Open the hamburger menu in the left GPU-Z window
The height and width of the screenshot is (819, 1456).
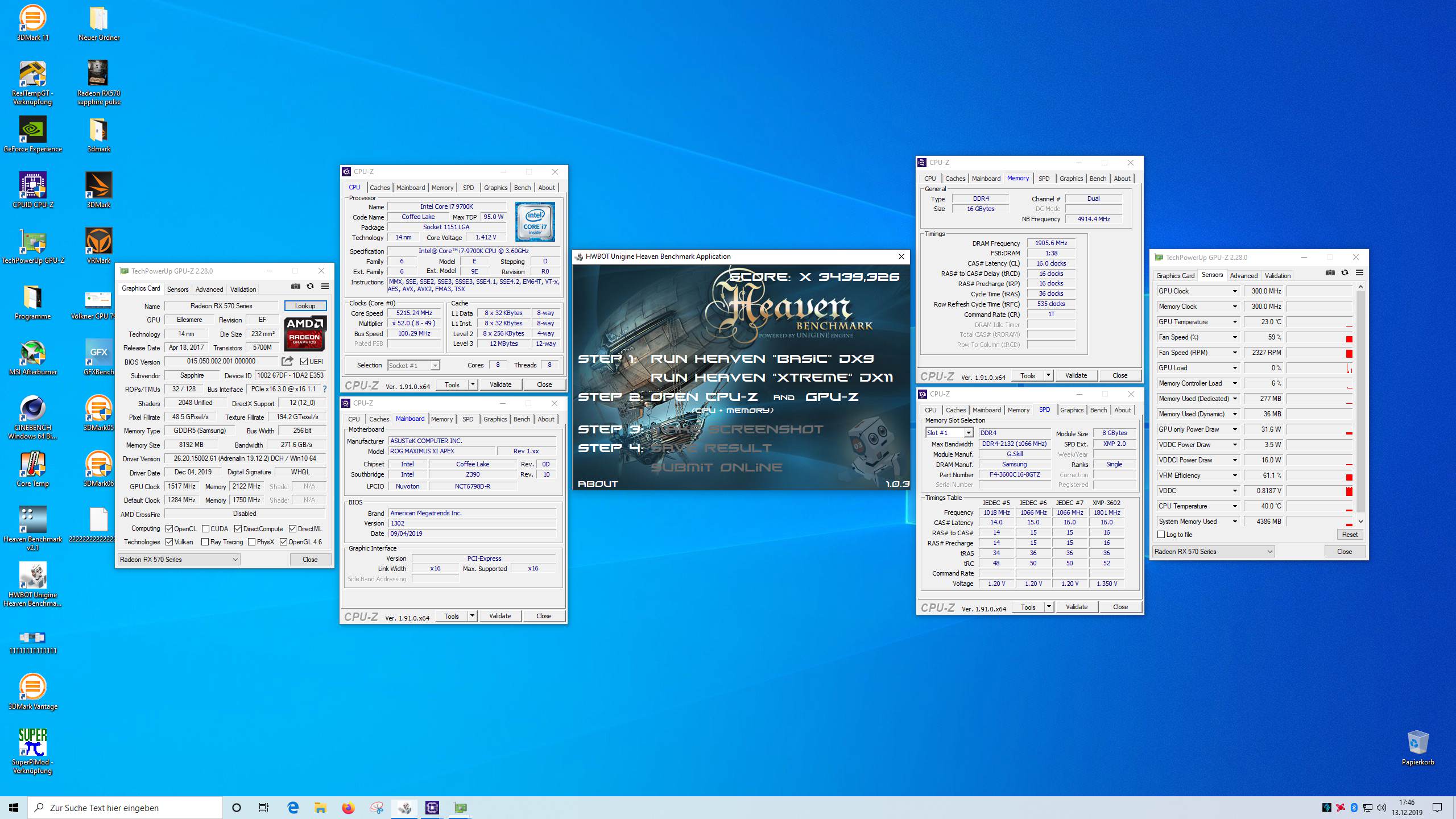(325, 287)
